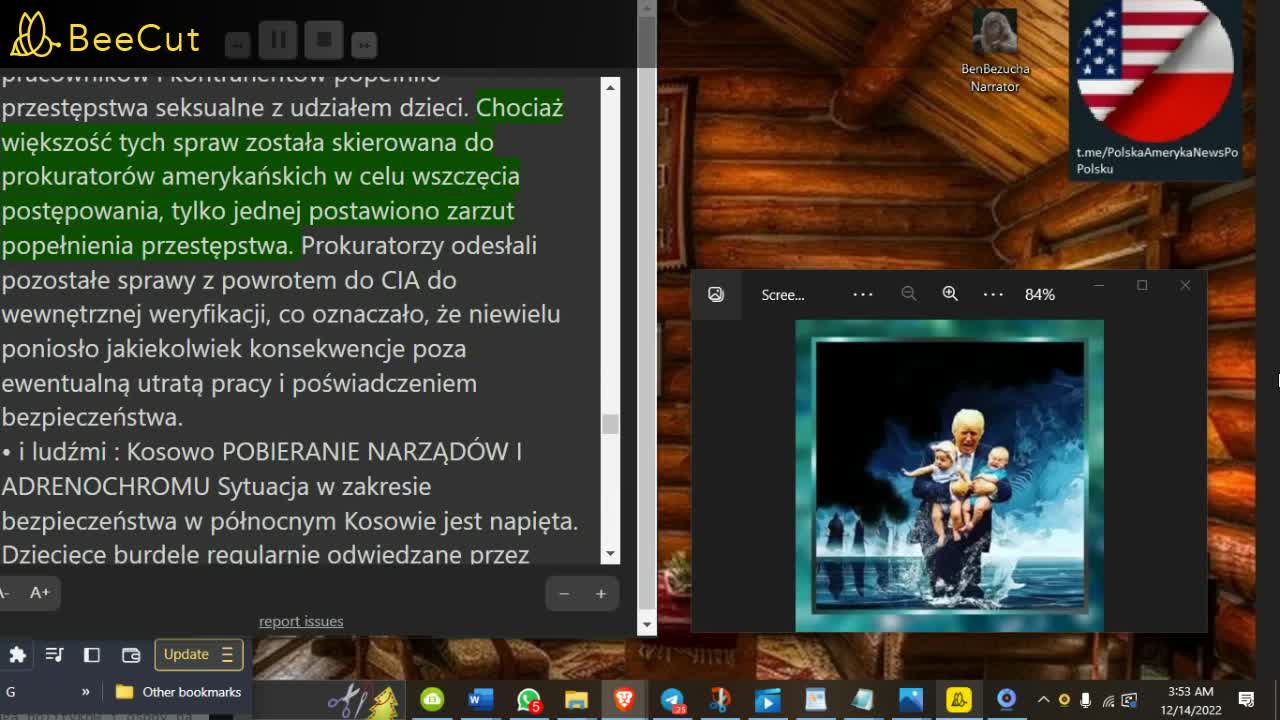Expand hidden bookmarks with the chevron

[x=85, y=691]
